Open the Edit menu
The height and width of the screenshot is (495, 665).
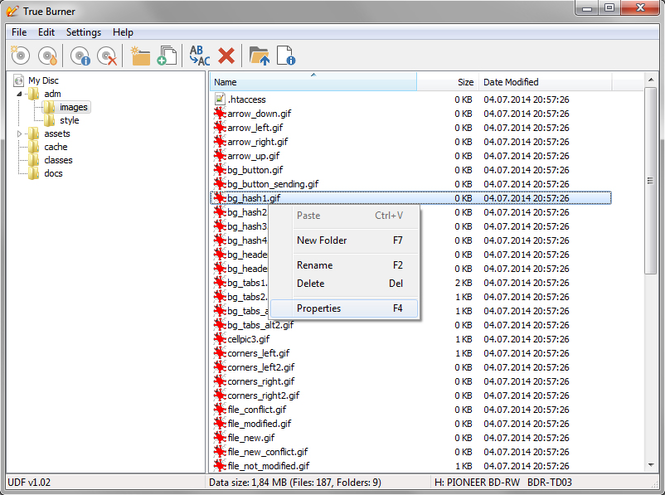[x=46, y=32]
